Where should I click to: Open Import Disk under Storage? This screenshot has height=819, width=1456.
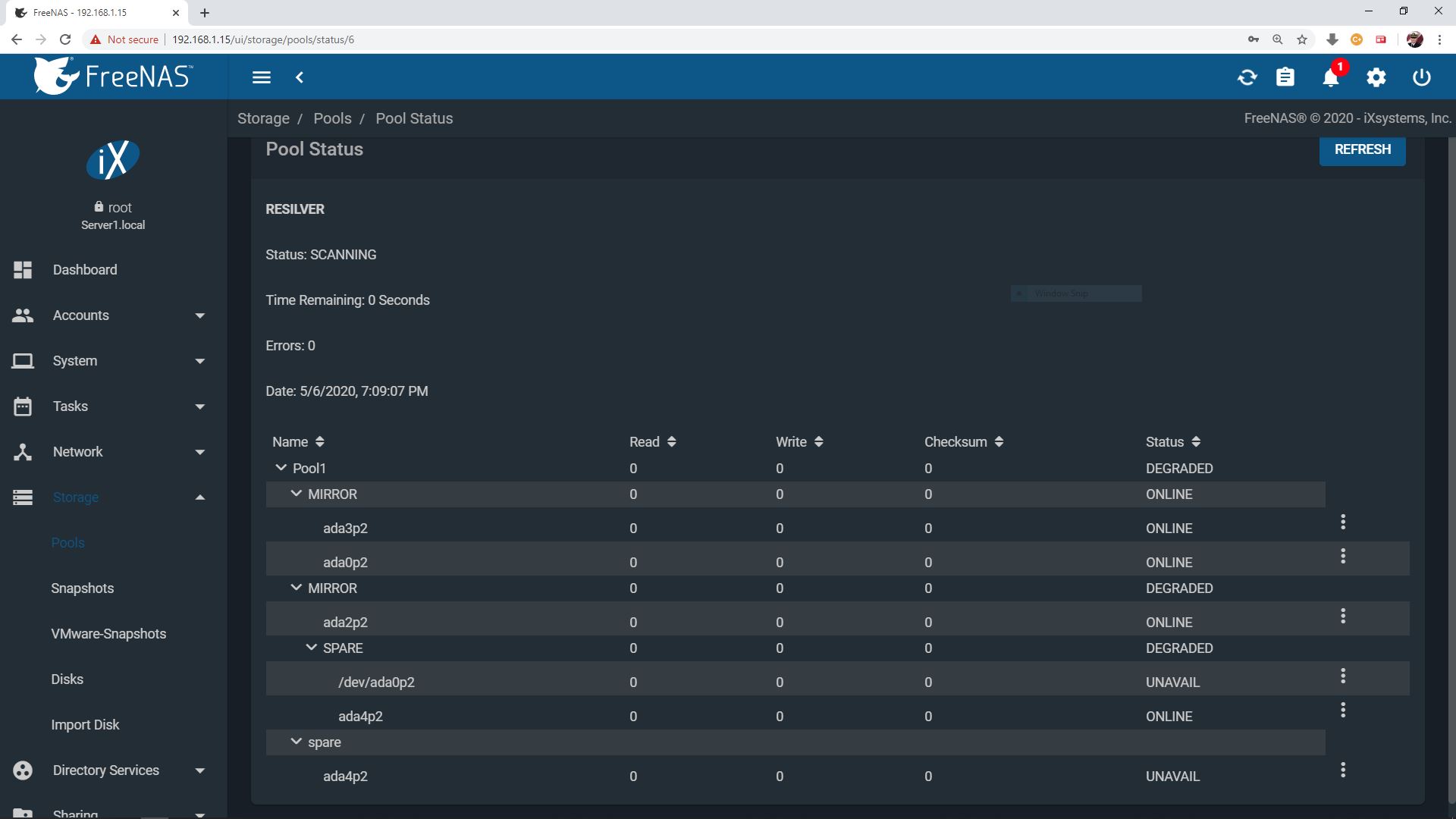click(85, 725)
